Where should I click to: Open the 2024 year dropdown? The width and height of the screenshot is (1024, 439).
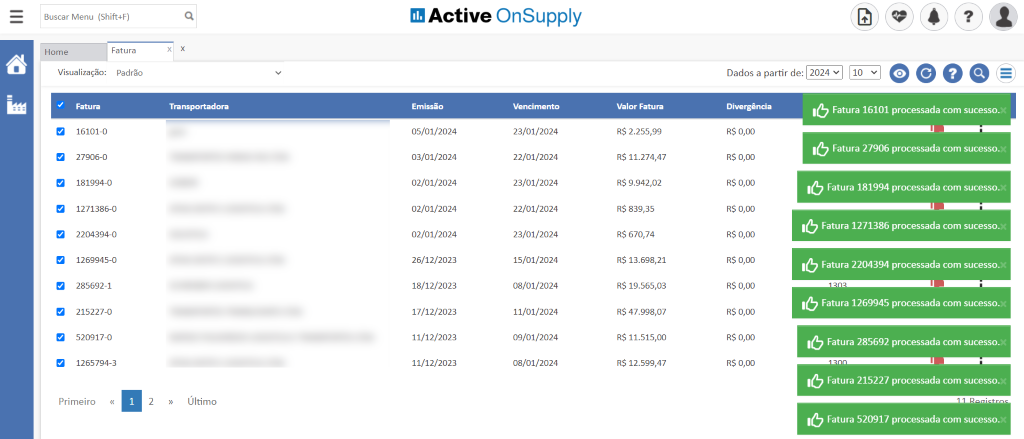825,73
